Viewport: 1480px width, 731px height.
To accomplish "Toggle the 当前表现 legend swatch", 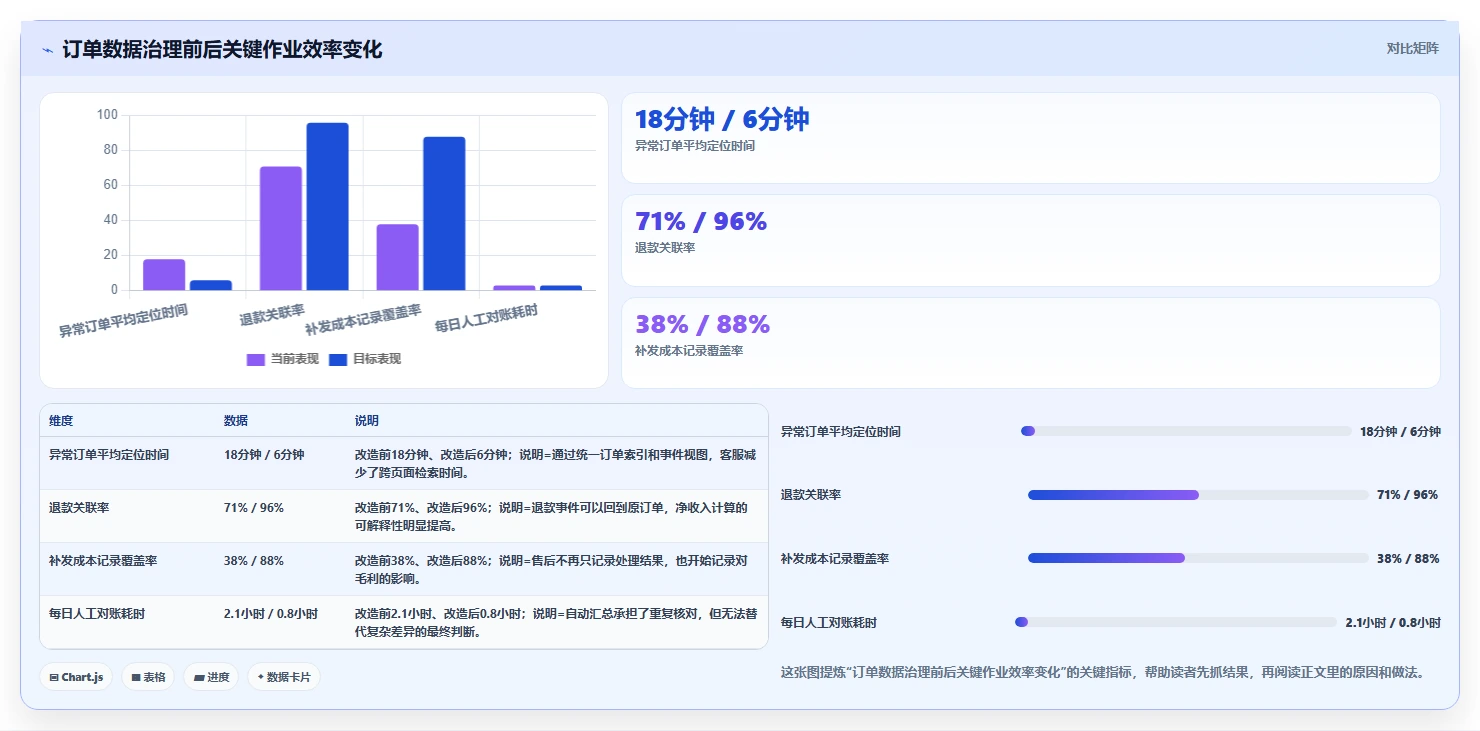I will click(256, 359).
